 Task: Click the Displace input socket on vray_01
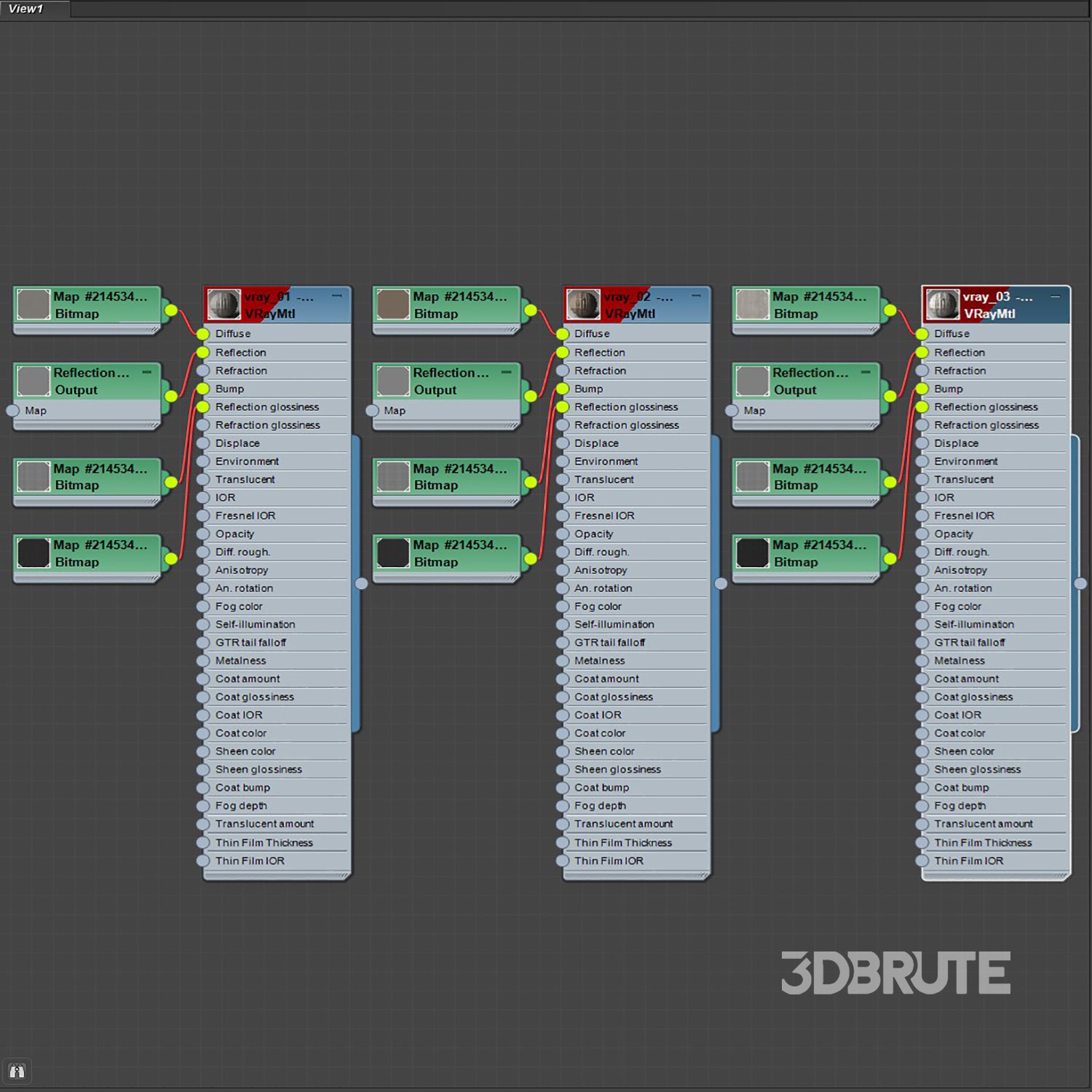[203, 443]
